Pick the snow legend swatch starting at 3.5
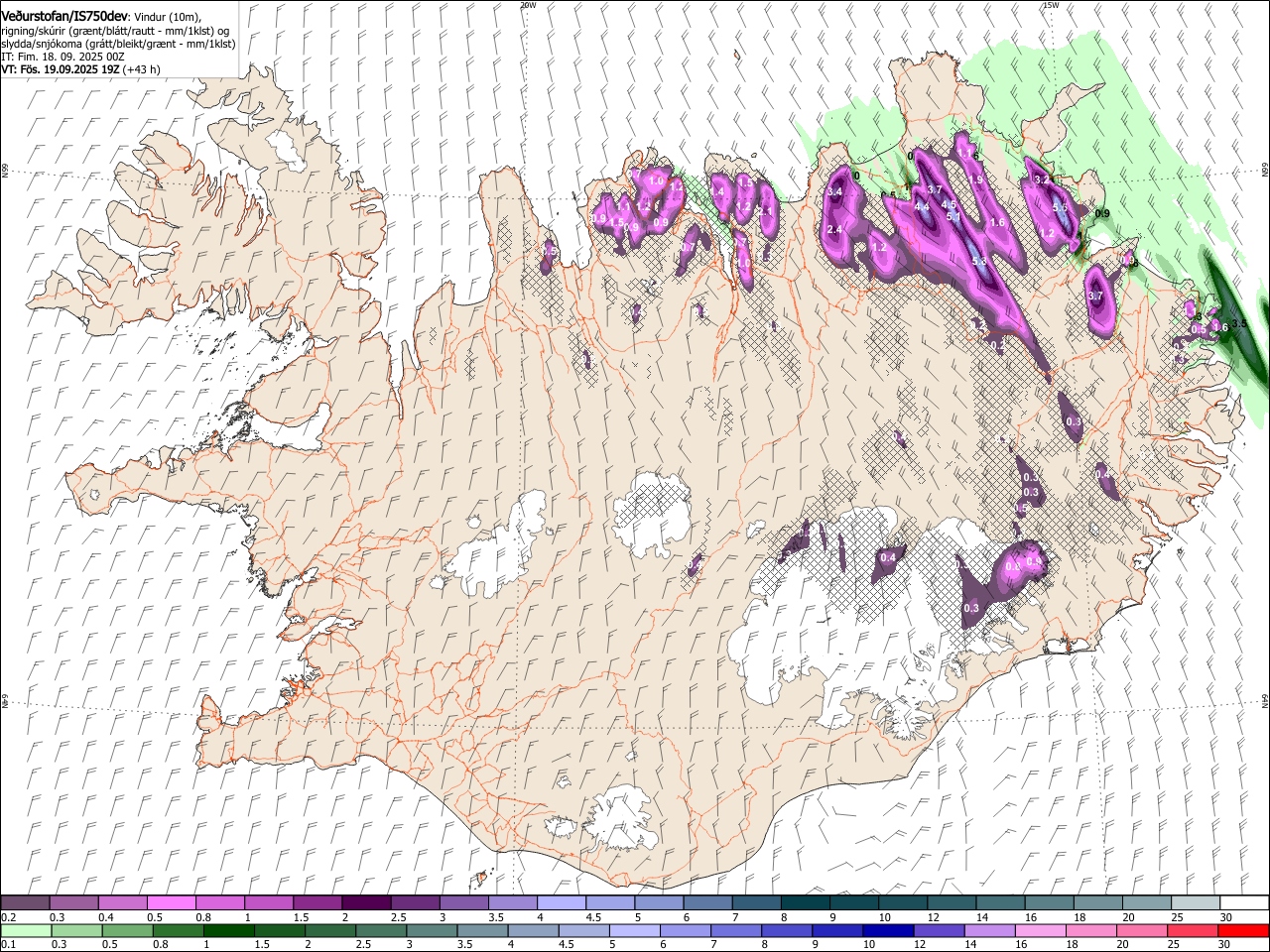The width and height of the screenshot is (1270, 952). (513, 903)
